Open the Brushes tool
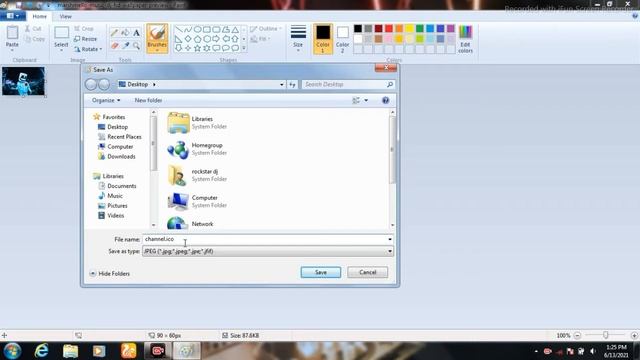 coord(157,38)
